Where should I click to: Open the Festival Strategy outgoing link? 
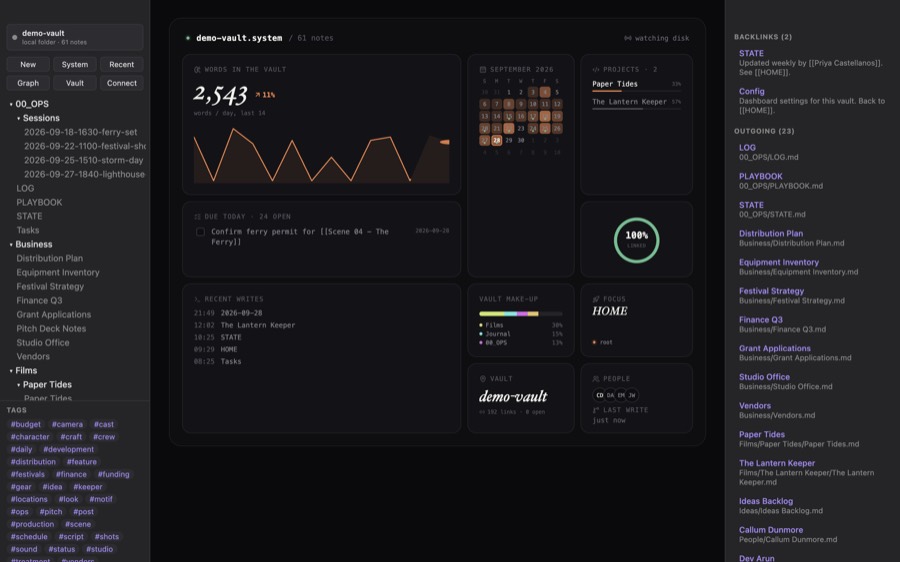771,291
